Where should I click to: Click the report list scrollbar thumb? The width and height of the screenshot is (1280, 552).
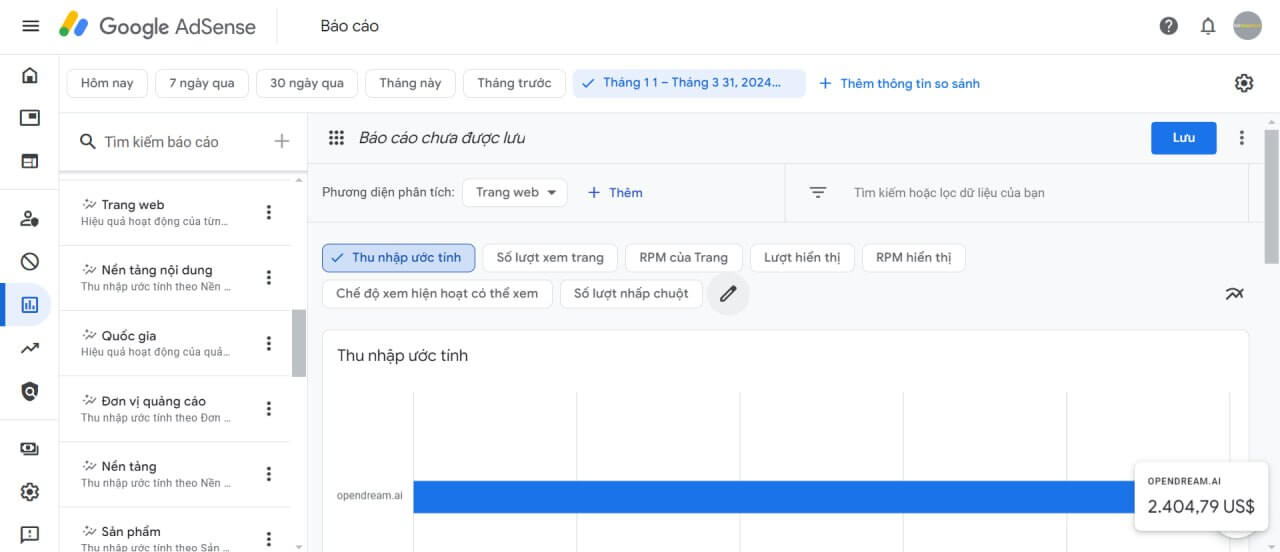pyautogui.click(x=299, y=343)
